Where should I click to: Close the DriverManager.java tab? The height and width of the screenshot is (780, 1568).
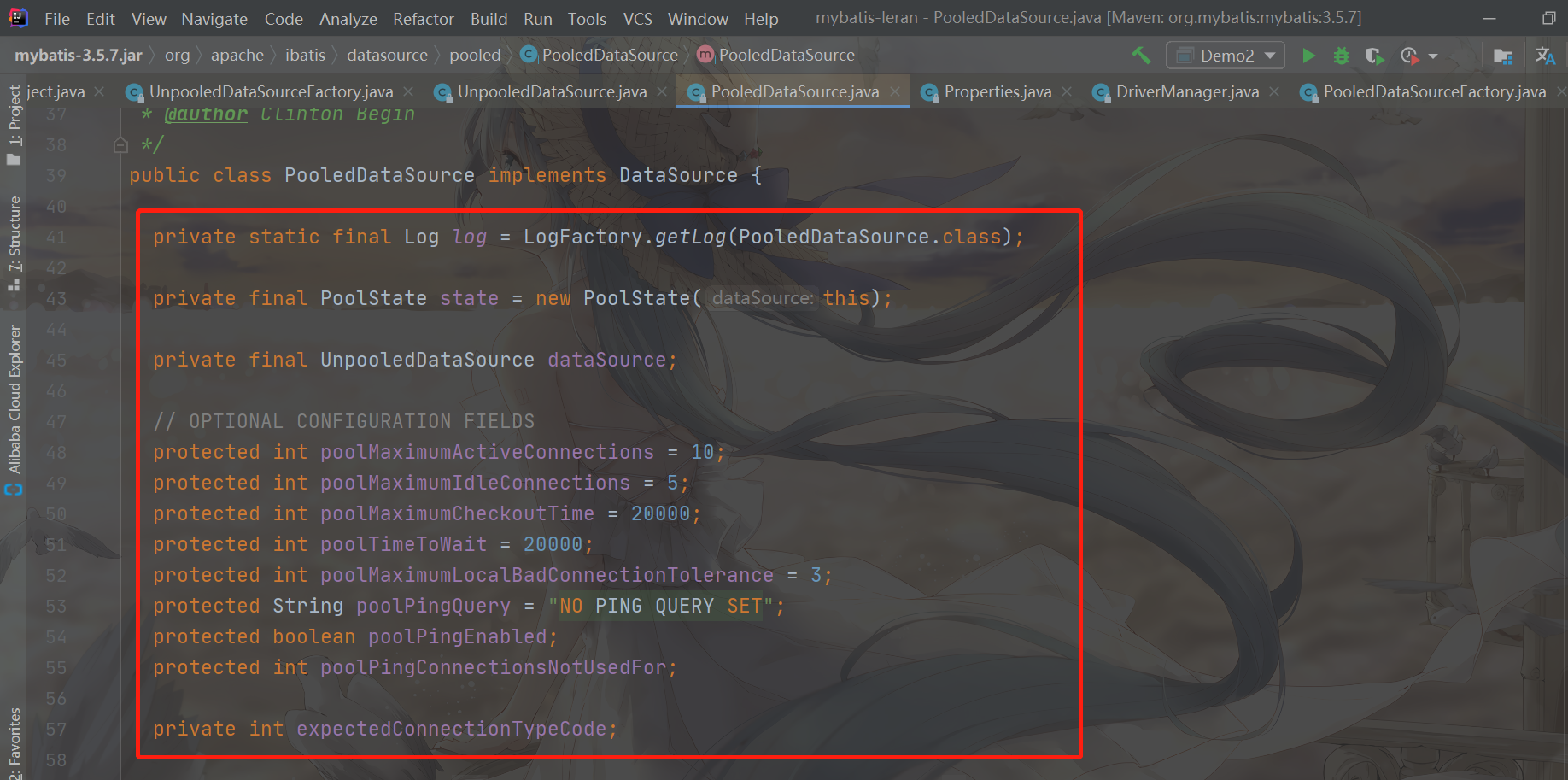(1274, 91)
